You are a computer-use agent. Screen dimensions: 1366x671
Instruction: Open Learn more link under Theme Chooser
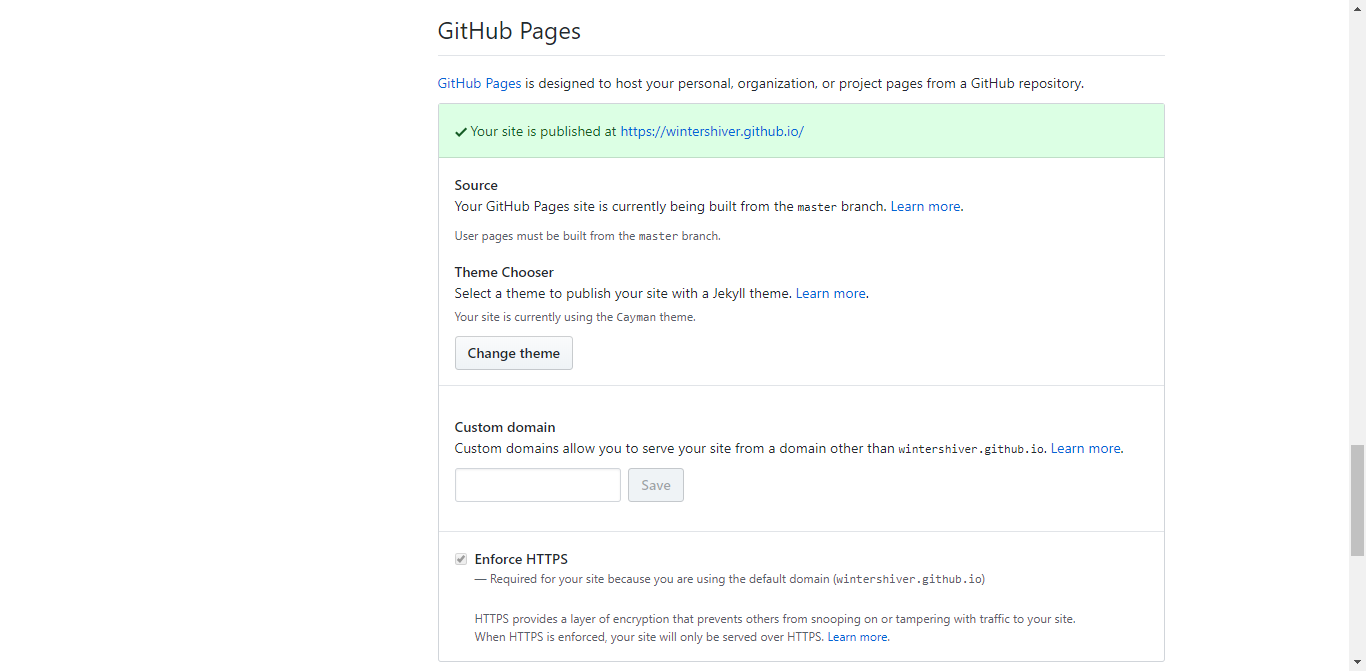pyautogui.click(x=830, y=293)
